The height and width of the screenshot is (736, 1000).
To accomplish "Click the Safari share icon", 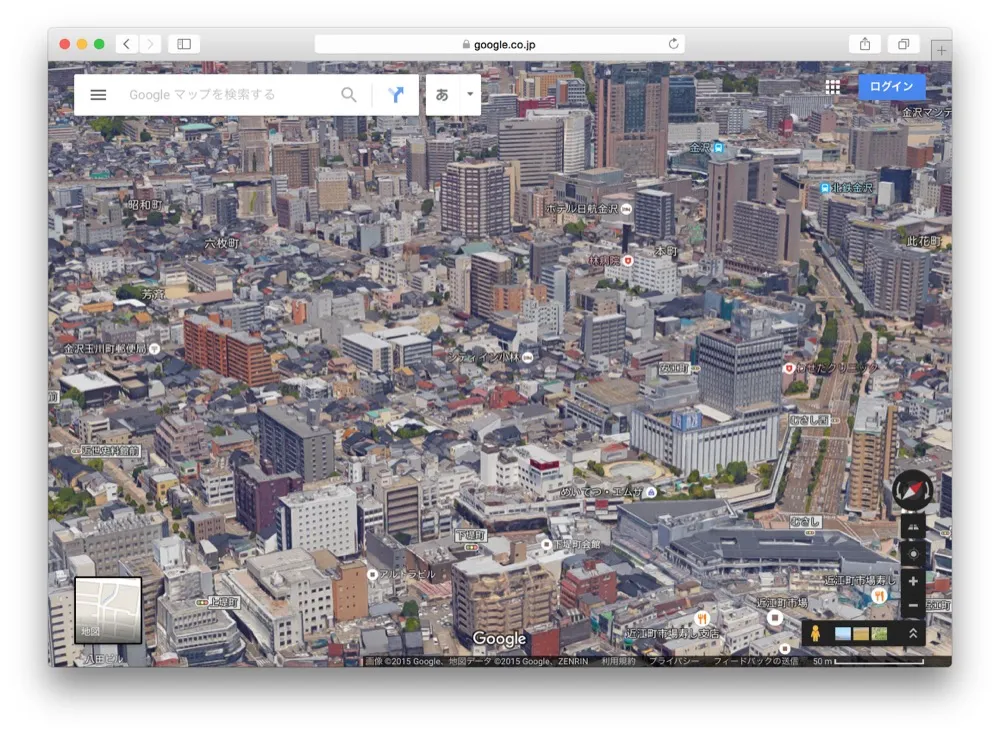I will (864, 44).
